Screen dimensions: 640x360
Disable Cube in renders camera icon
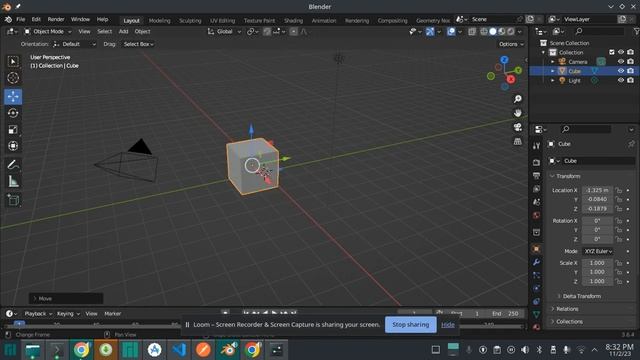(631, 71)
